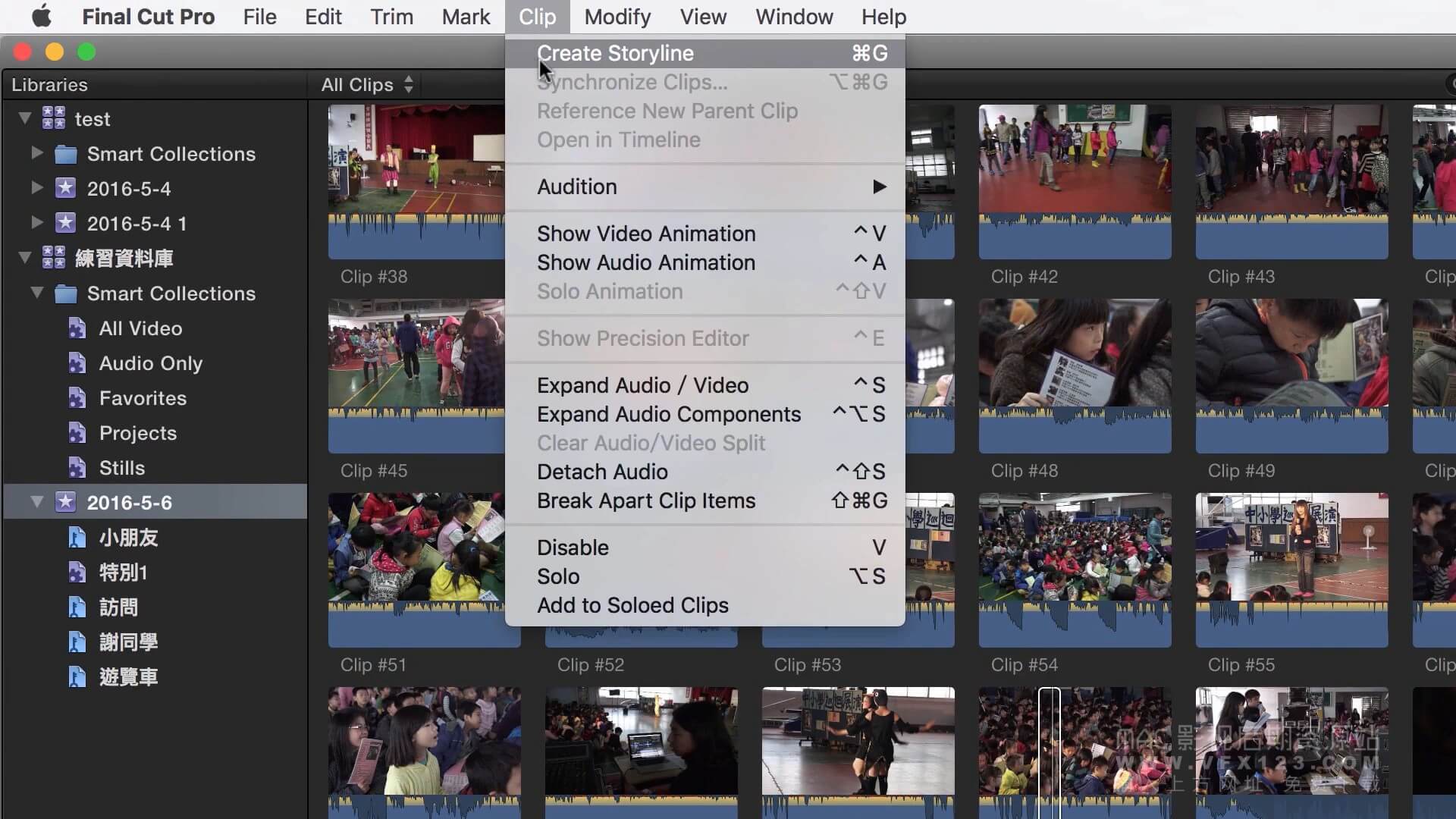Select Show Audio Animation

point(705,262)
